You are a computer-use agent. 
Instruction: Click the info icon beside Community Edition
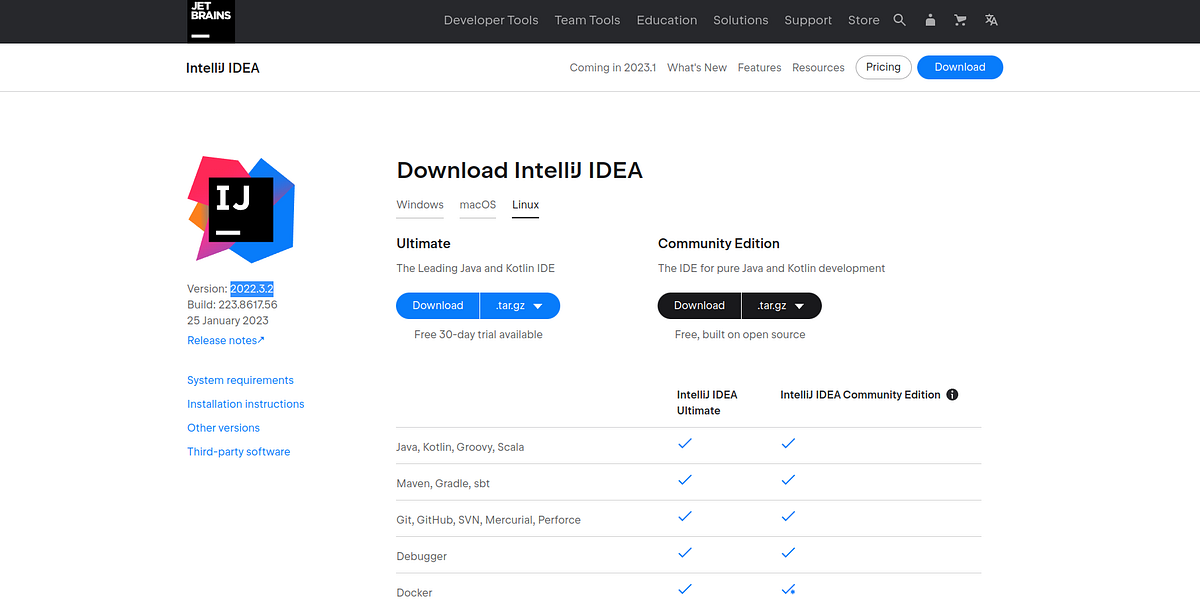(952, 394)
